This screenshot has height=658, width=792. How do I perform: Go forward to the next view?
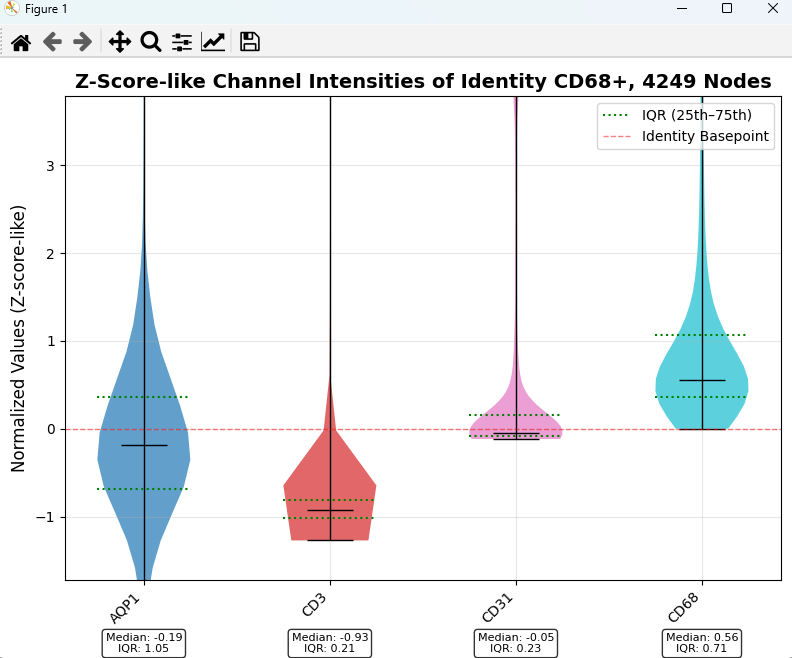(x=82, y=42)
